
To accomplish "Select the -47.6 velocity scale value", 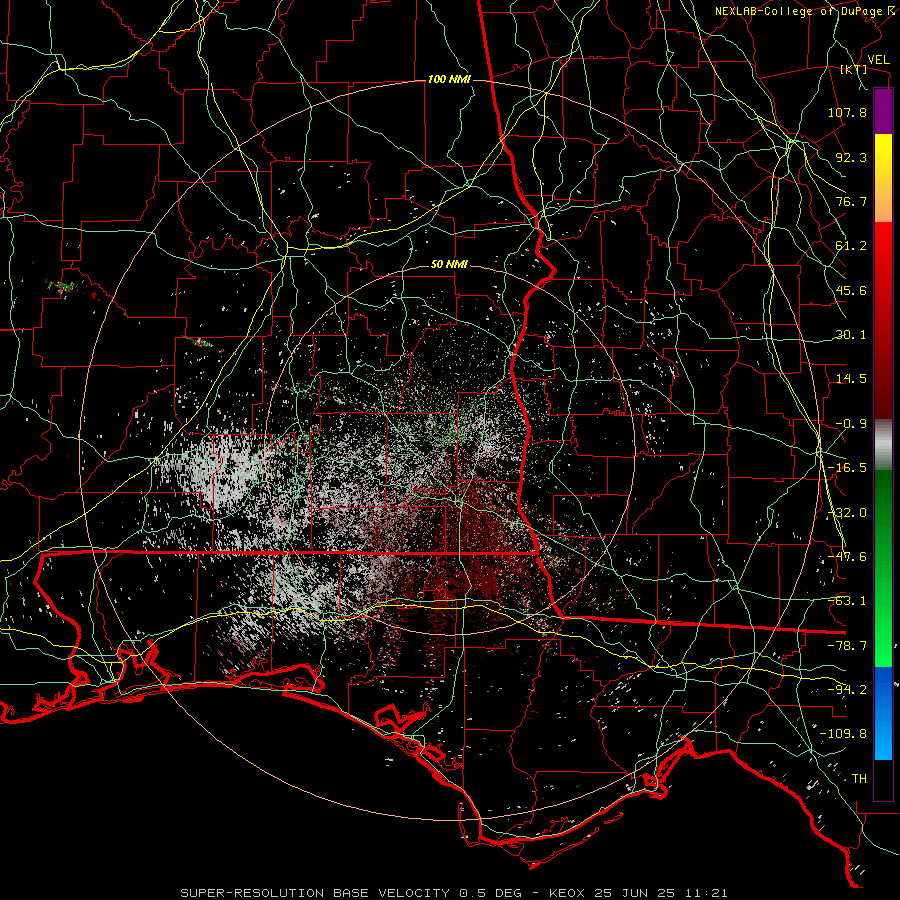I will coord(847,557).
